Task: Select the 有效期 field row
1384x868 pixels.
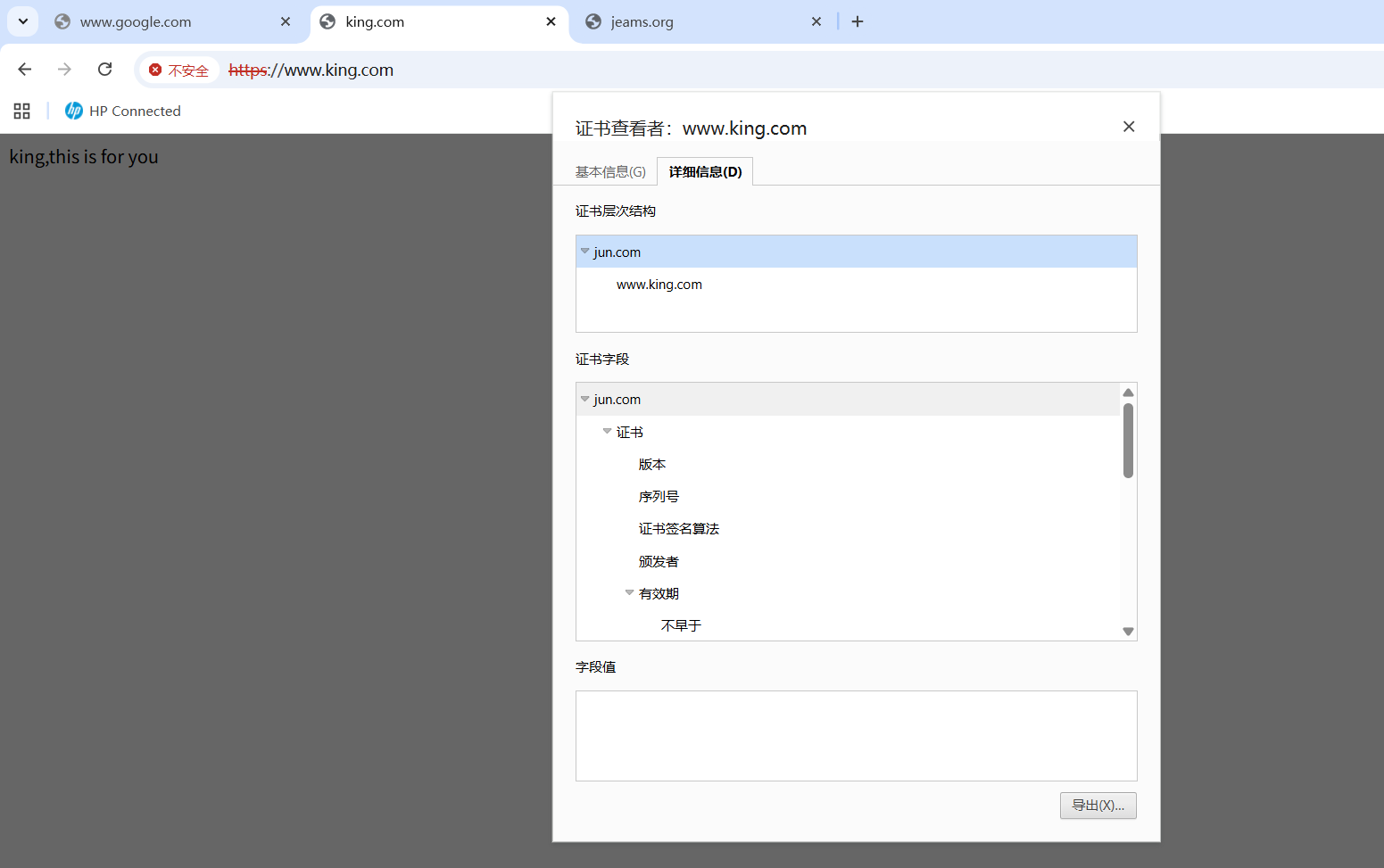Action: tap(848, 593)
